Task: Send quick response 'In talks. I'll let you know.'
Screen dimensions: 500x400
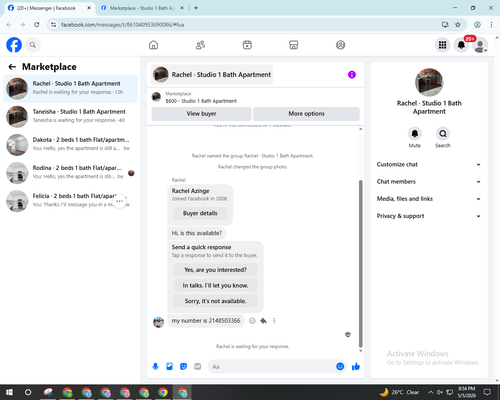Action: [215, 285]
